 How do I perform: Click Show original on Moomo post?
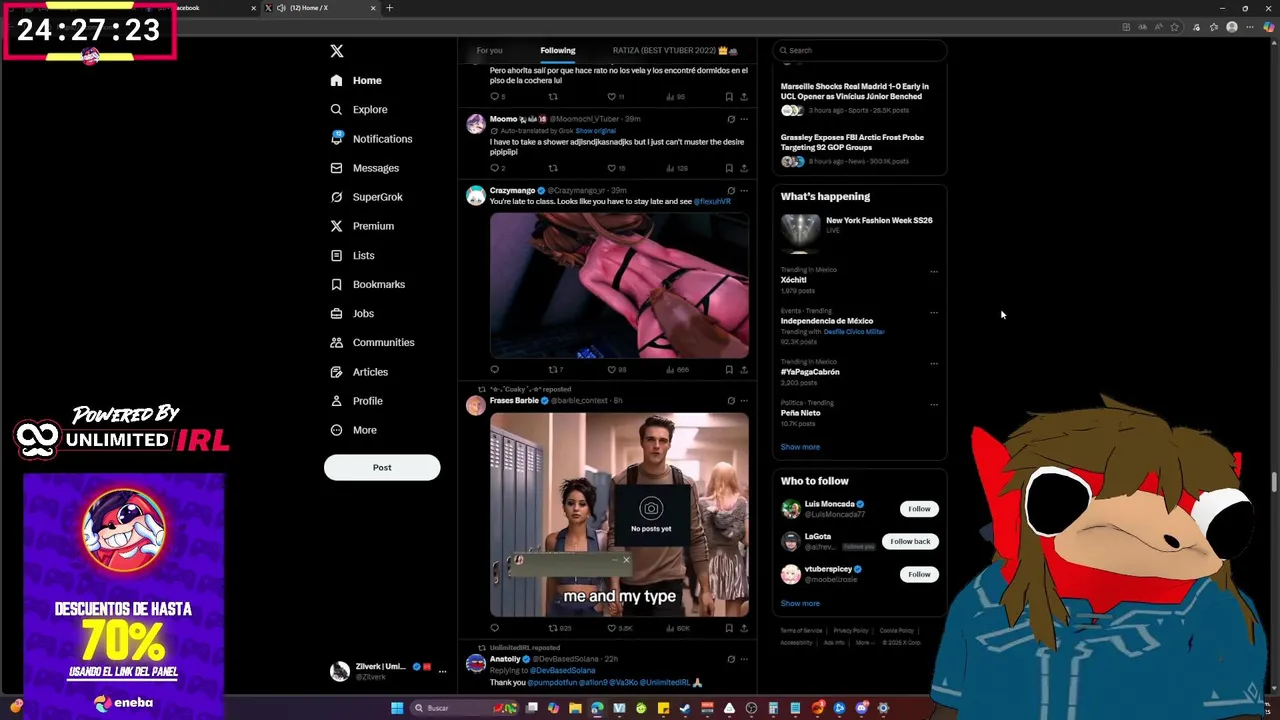pos(595,131)
